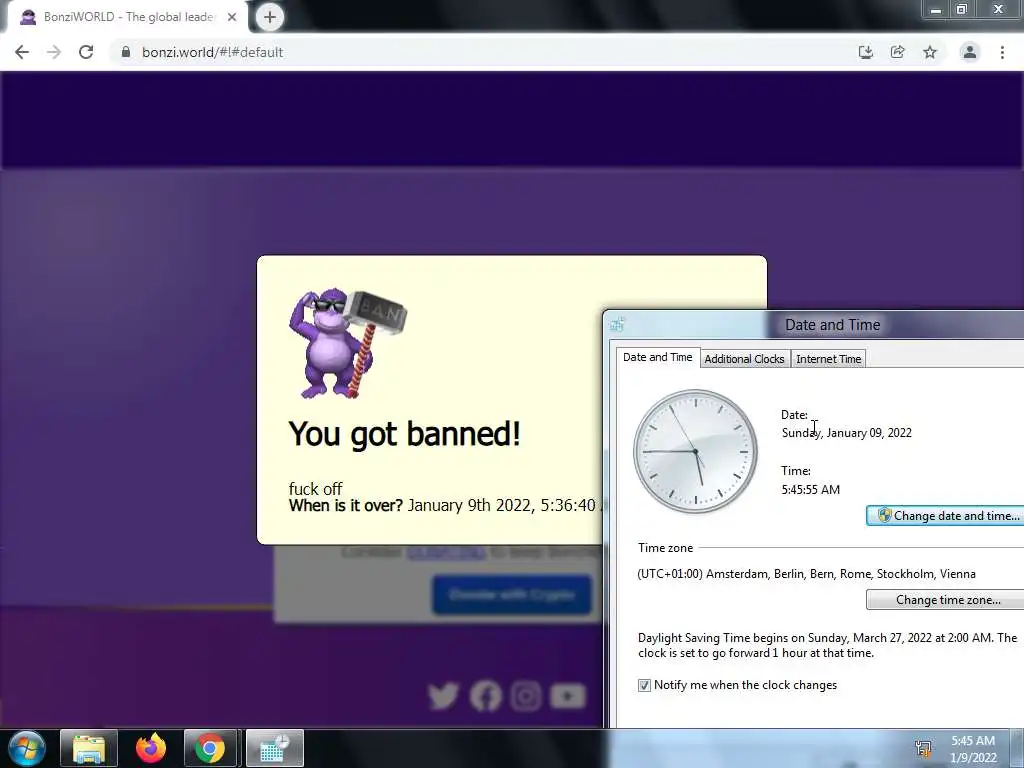Open the Windows Start menu

pos(27,748)
